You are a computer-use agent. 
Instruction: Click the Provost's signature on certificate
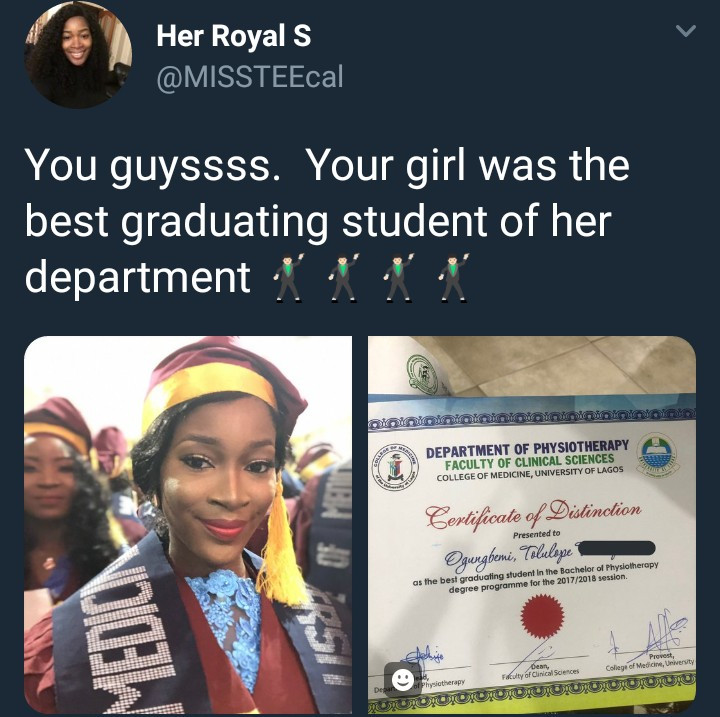point(652,635)
